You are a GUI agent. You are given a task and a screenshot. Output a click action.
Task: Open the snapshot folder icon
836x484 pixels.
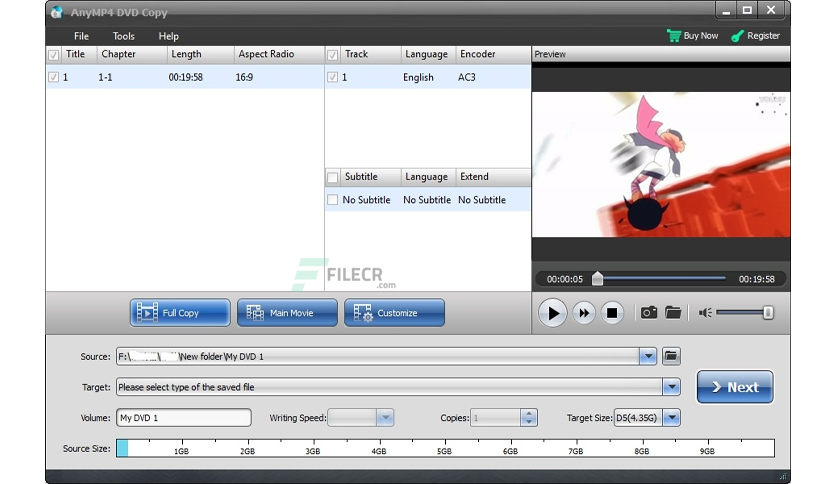tap(673, 312)
